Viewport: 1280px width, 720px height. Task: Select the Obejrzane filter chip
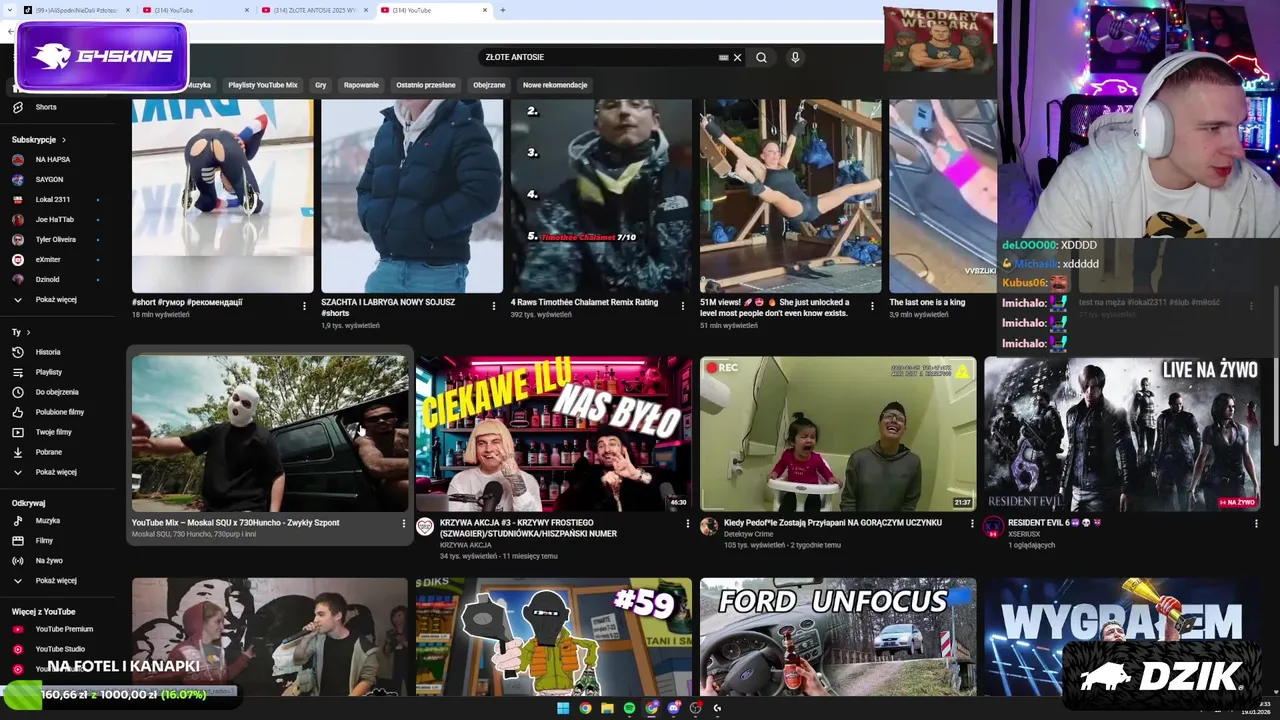pyautogui.click(x=489, y=85)
